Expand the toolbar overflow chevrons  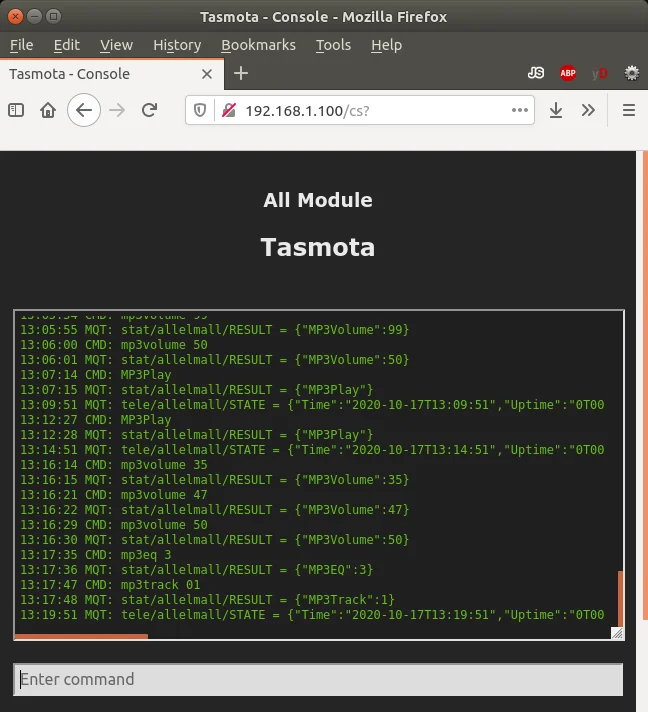coord(588,110)
